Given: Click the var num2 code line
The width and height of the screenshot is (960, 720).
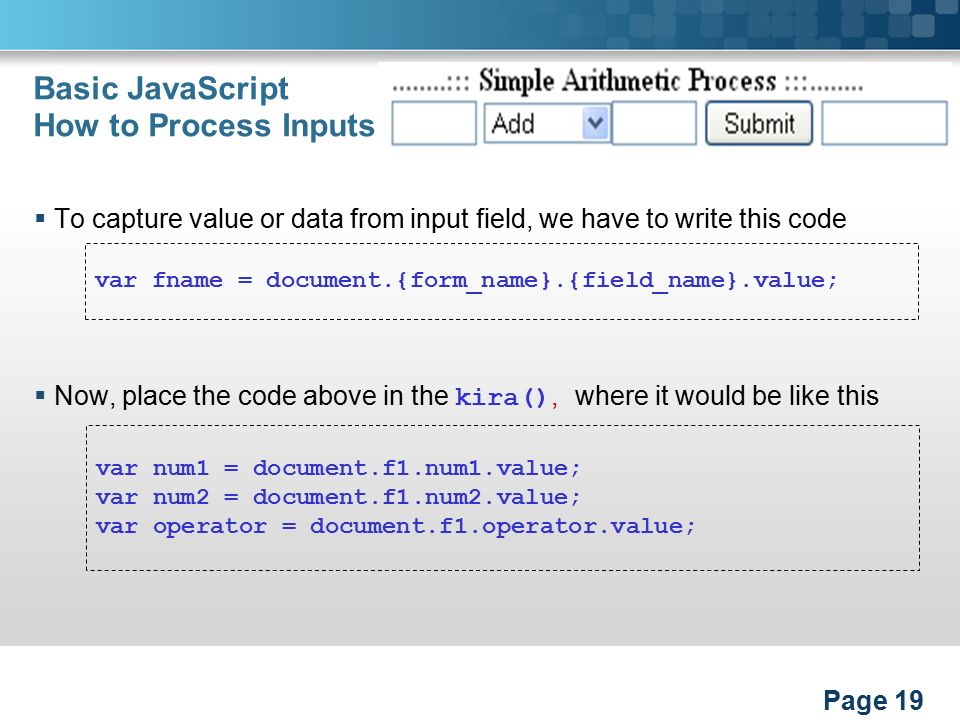Looking at the screenshot, I should [x=338, y=497].
